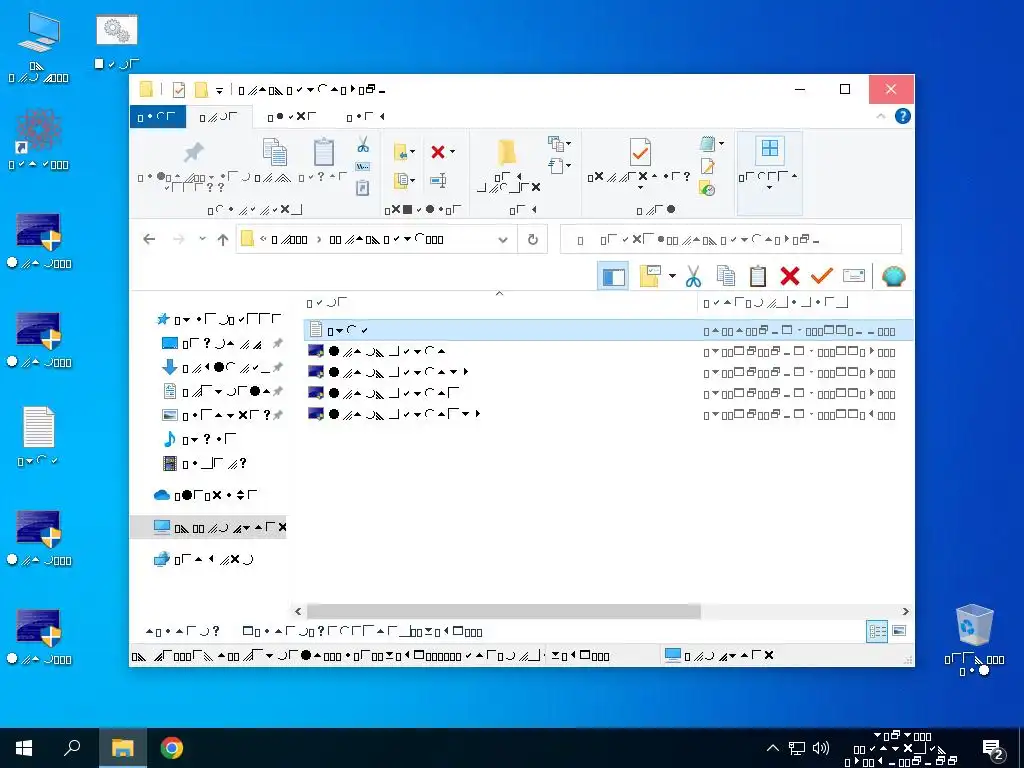1024x768 pixels.
Task: Open the blue File tab
Action: pyautogui.click(x=157, y=117)
